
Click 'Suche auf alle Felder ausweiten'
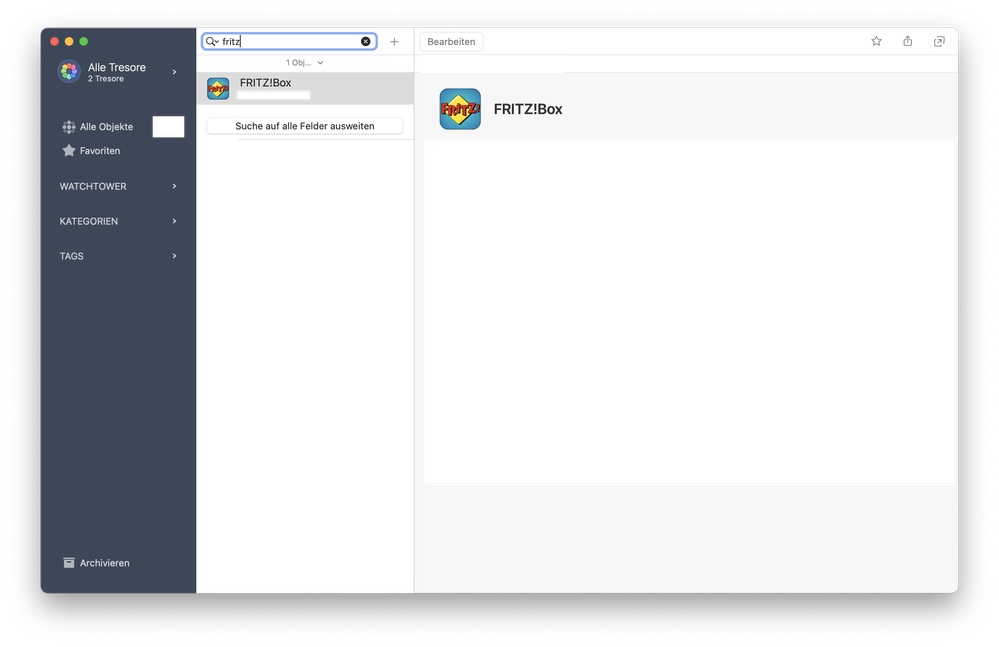pyautogui.click(x=304, y=126)
